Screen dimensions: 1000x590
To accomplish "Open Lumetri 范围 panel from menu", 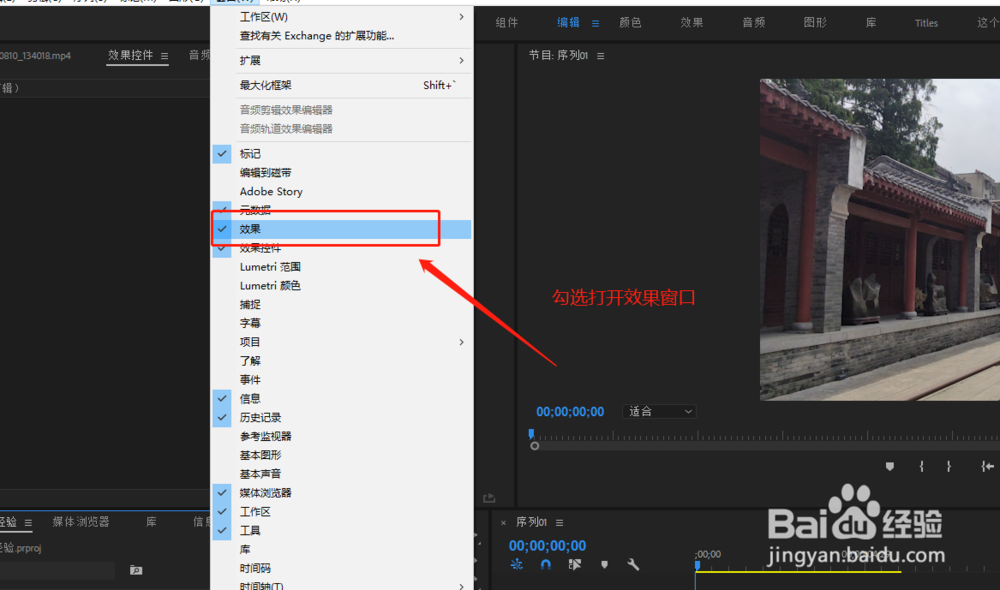I will click(341, 267).
